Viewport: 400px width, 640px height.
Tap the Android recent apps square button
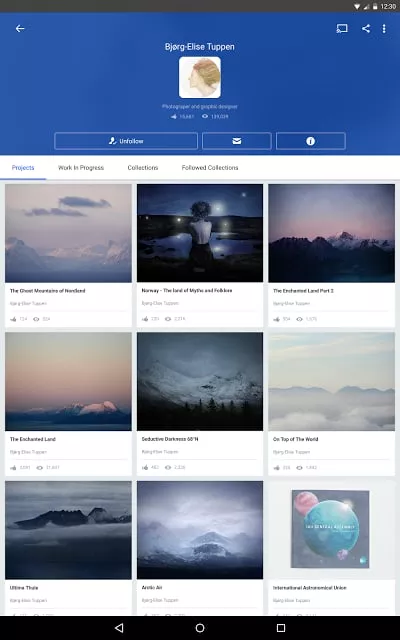click(x=281, y=628)
